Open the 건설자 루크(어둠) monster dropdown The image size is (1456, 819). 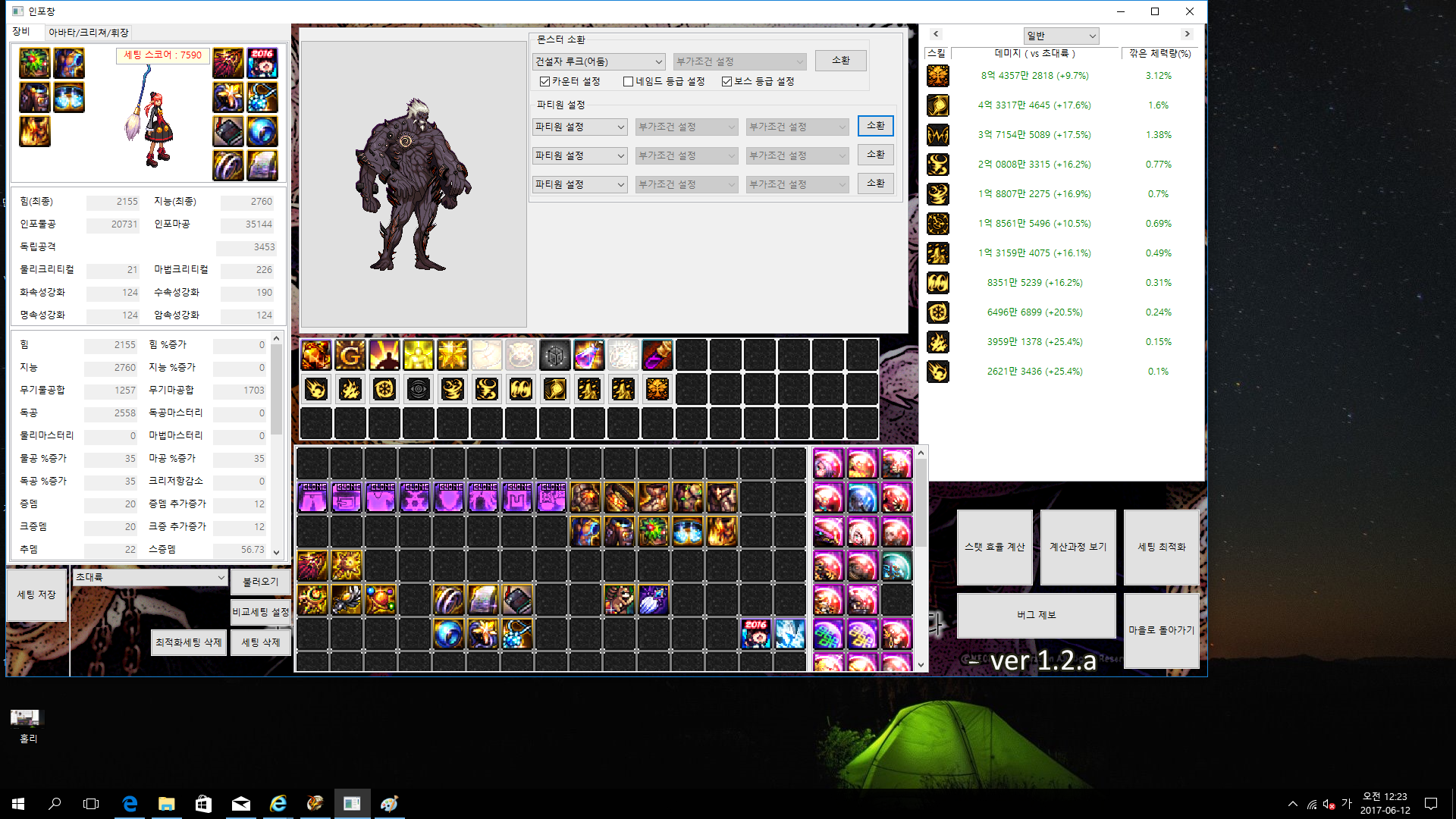tap(599, 61)
